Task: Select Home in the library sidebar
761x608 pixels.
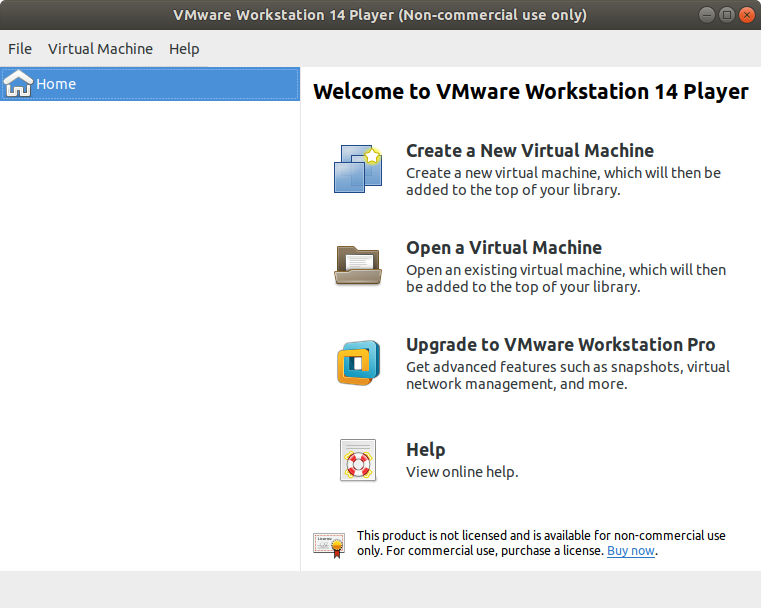Action: point(150,84)
